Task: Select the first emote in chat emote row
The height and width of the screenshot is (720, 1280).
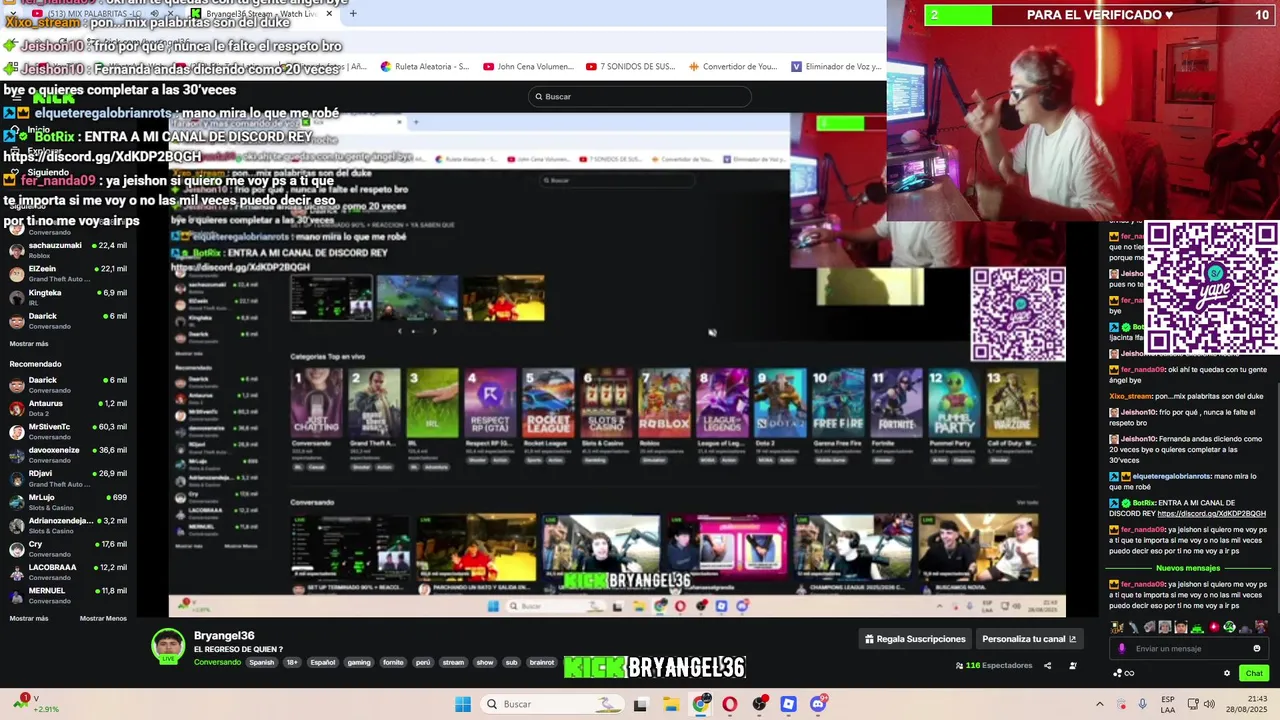Action: [1117, 627]
